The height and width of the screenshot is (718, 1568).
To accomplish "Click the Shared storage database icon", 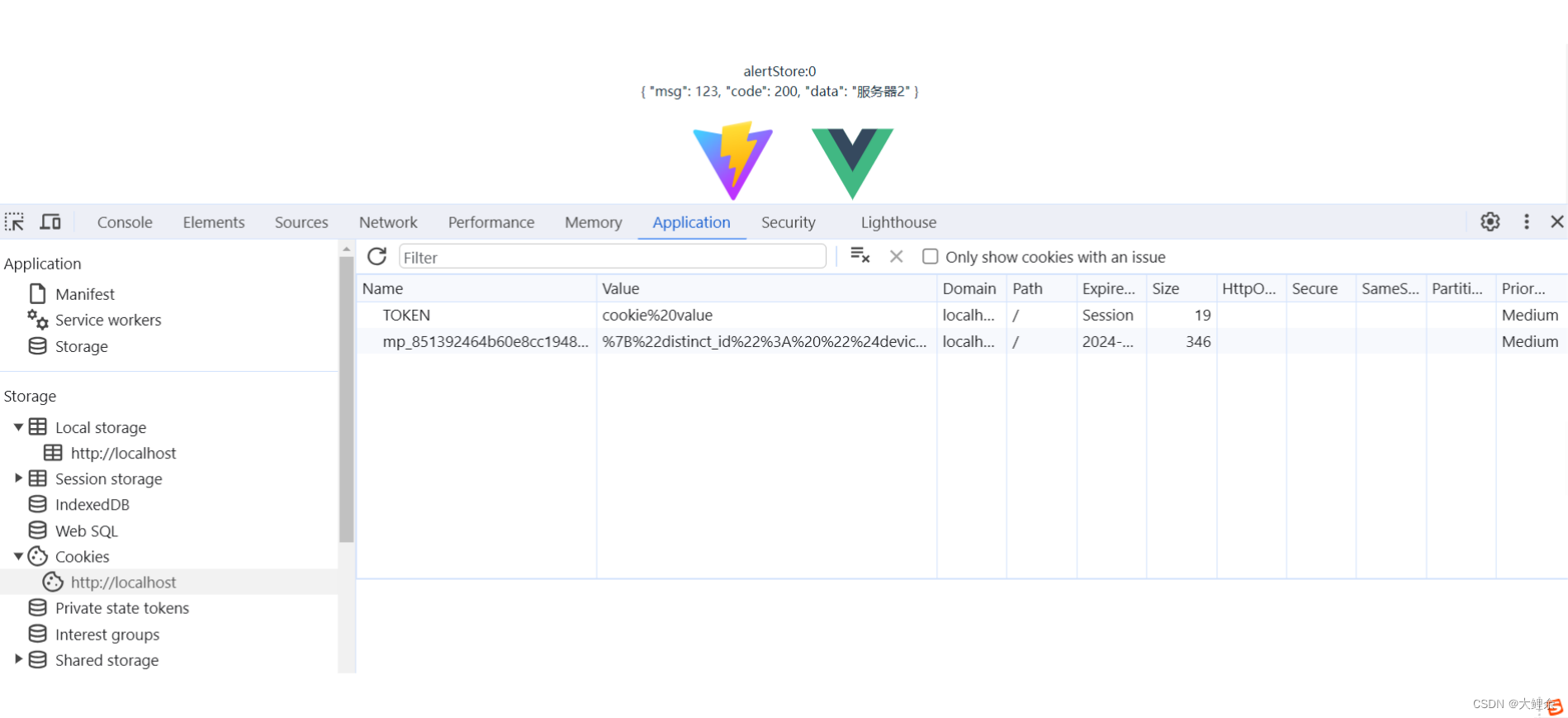I will (x=37, y=659).
